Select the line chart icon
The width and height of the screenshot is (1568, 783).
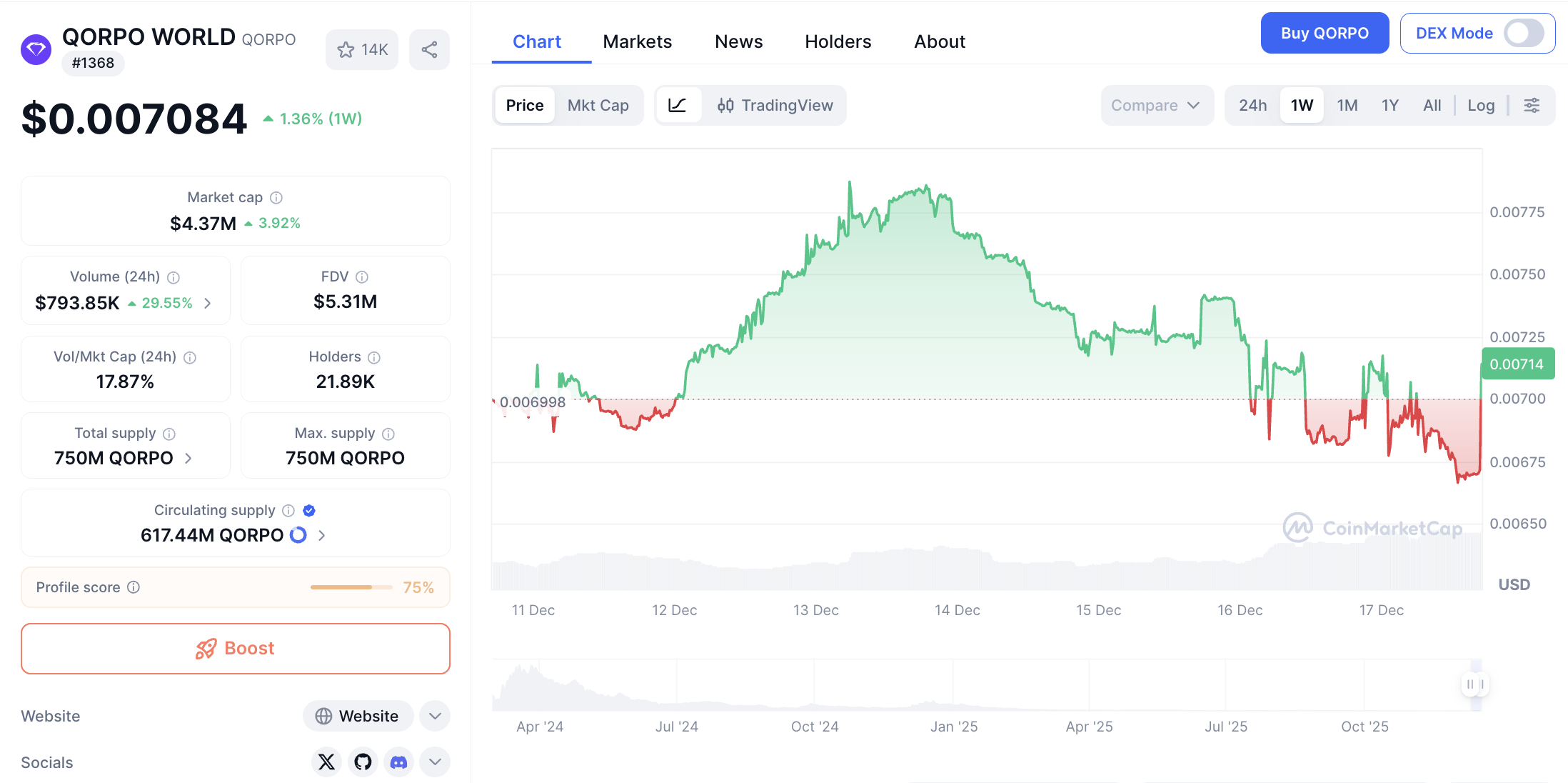(678, 106)
